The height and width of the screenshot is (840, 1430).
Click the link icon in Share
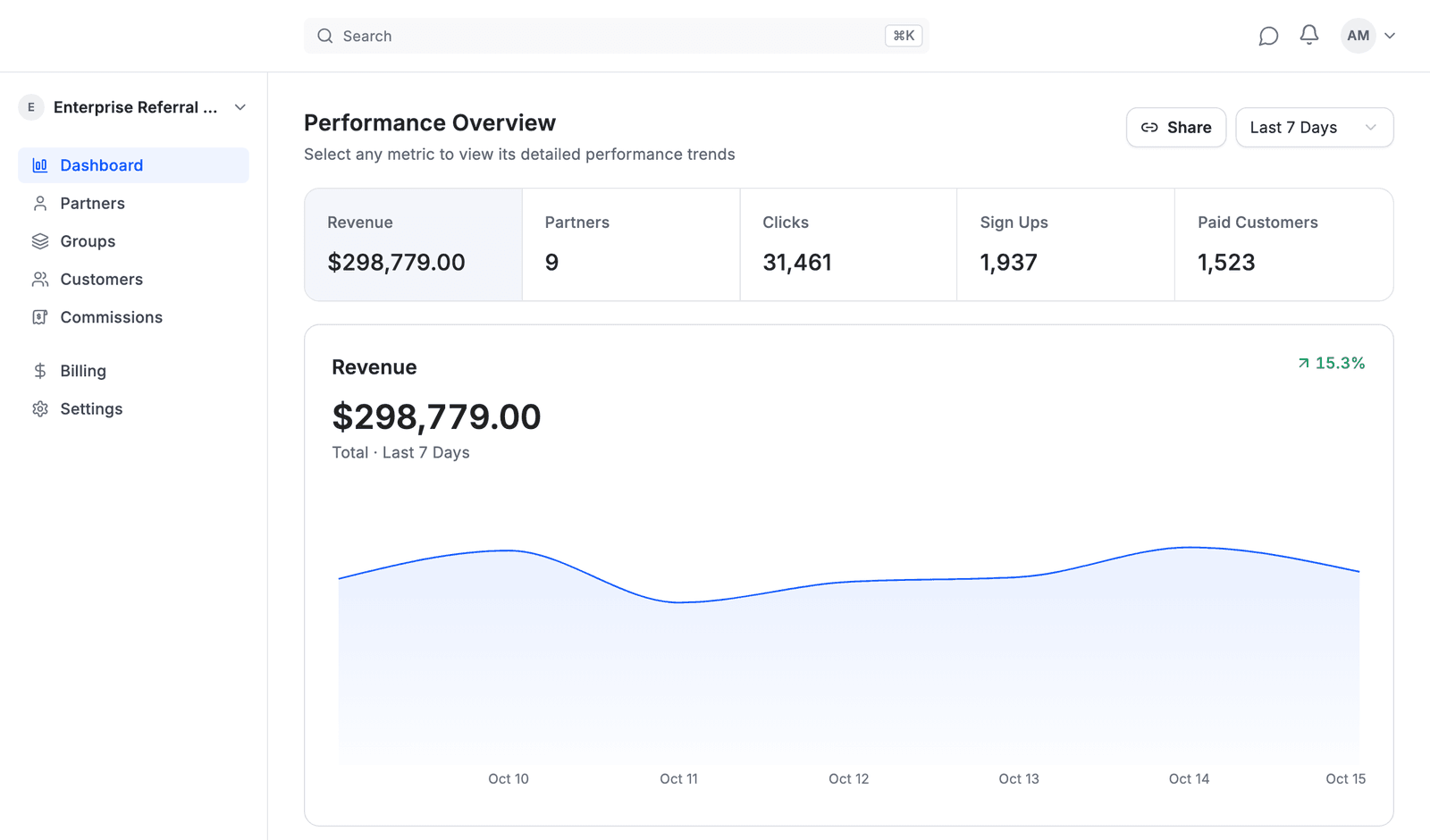coord(1149,128)
